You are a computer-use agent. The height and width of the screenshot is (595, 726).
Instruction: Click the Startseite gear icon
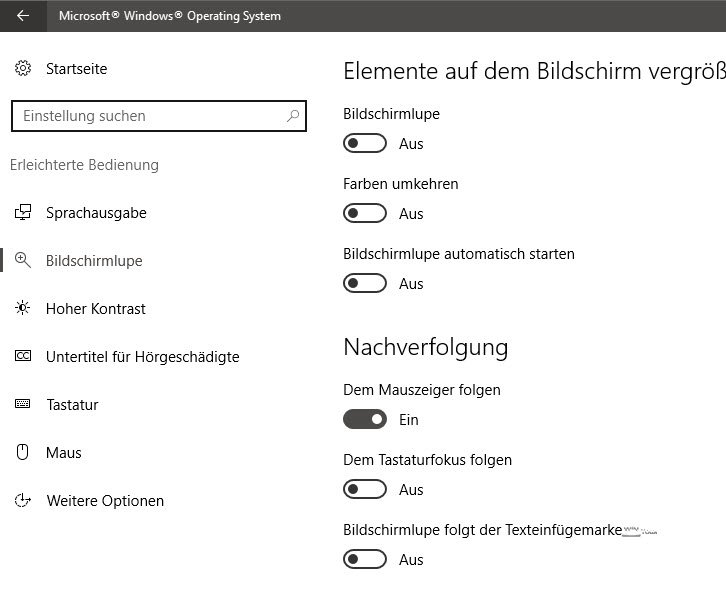point(23,69)
